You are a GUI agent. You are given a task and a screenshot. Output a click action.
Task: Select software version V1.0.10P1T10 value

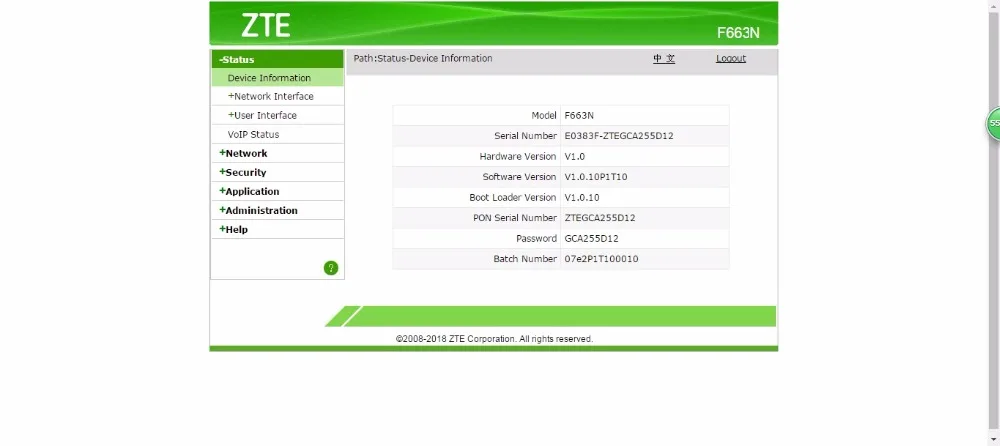coord(596,177)
